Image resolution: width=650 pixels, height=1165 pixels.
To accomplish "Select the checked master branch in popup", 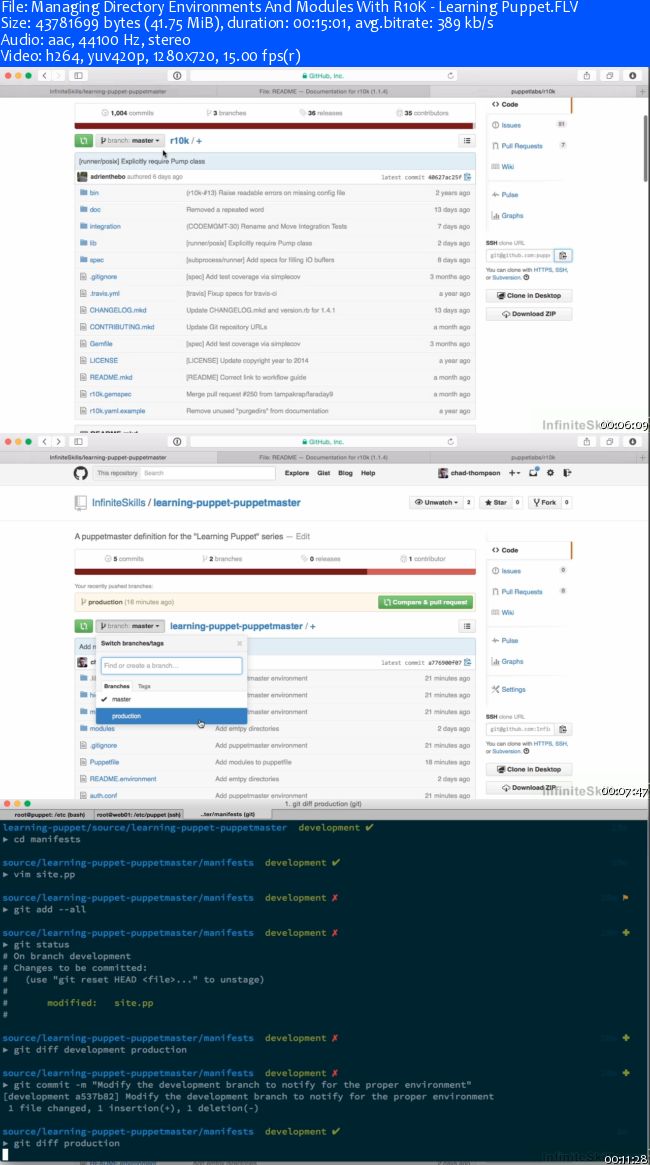I will tap(171, 699).
